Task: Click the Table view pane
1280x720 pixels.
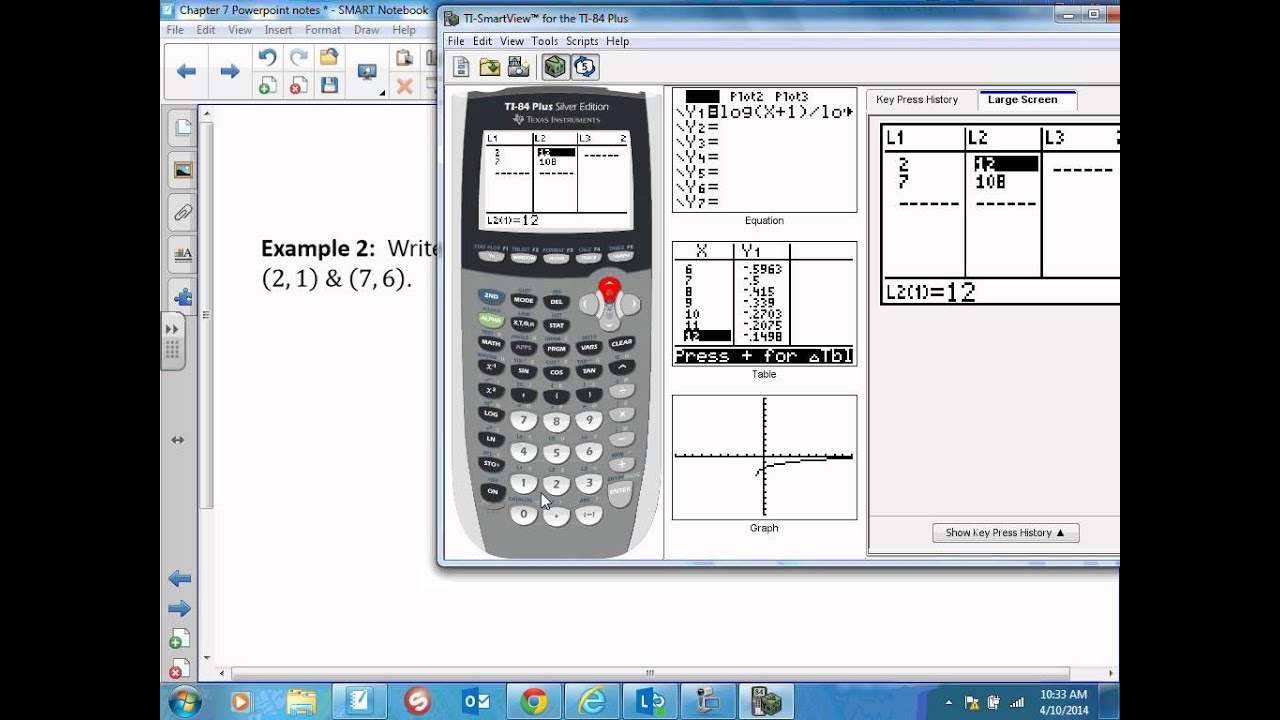Action: 764,303
